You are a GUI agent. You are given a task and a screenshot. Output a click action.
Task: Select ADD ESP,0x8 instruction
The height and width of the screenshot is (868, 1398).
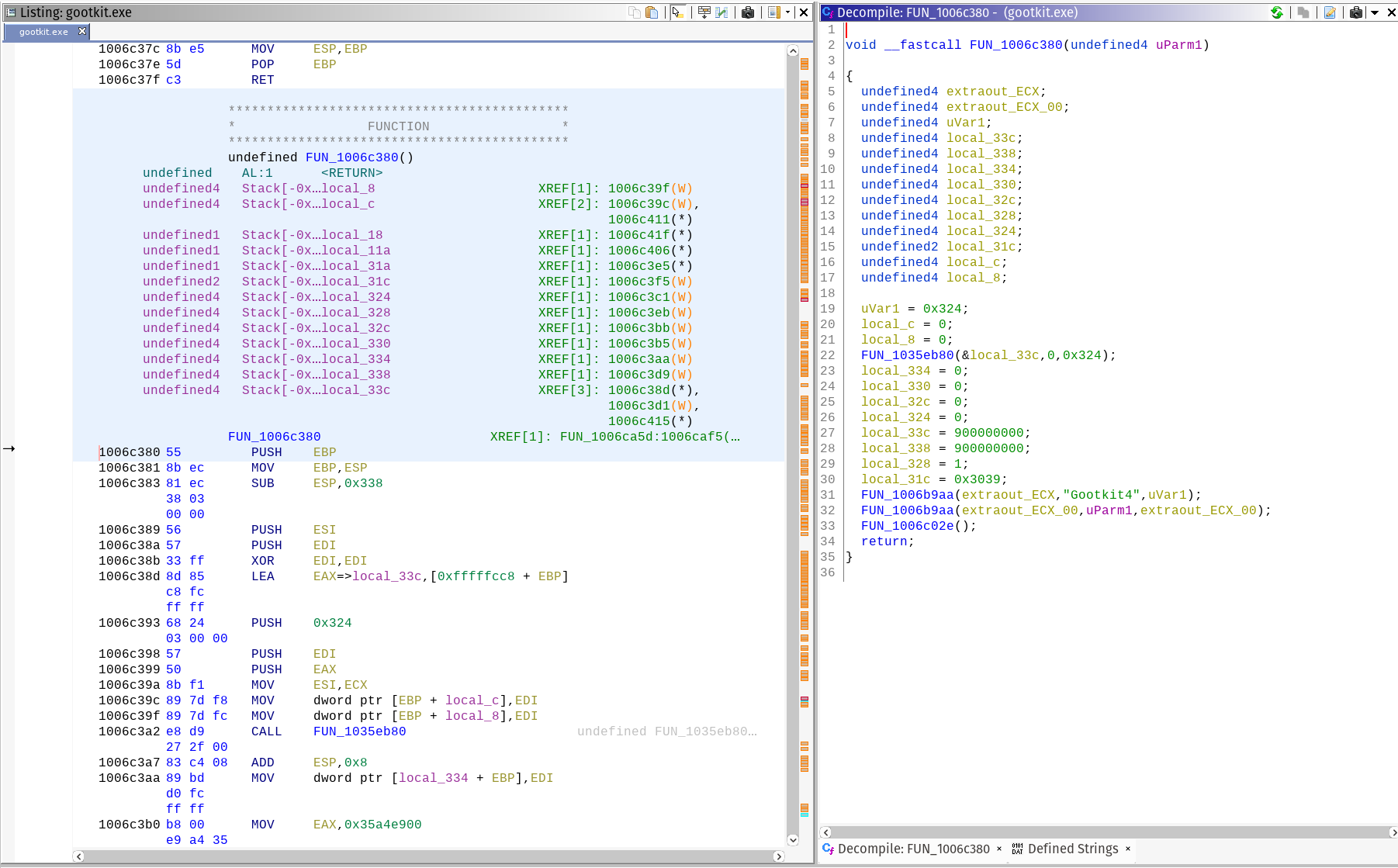pos(310,763)
